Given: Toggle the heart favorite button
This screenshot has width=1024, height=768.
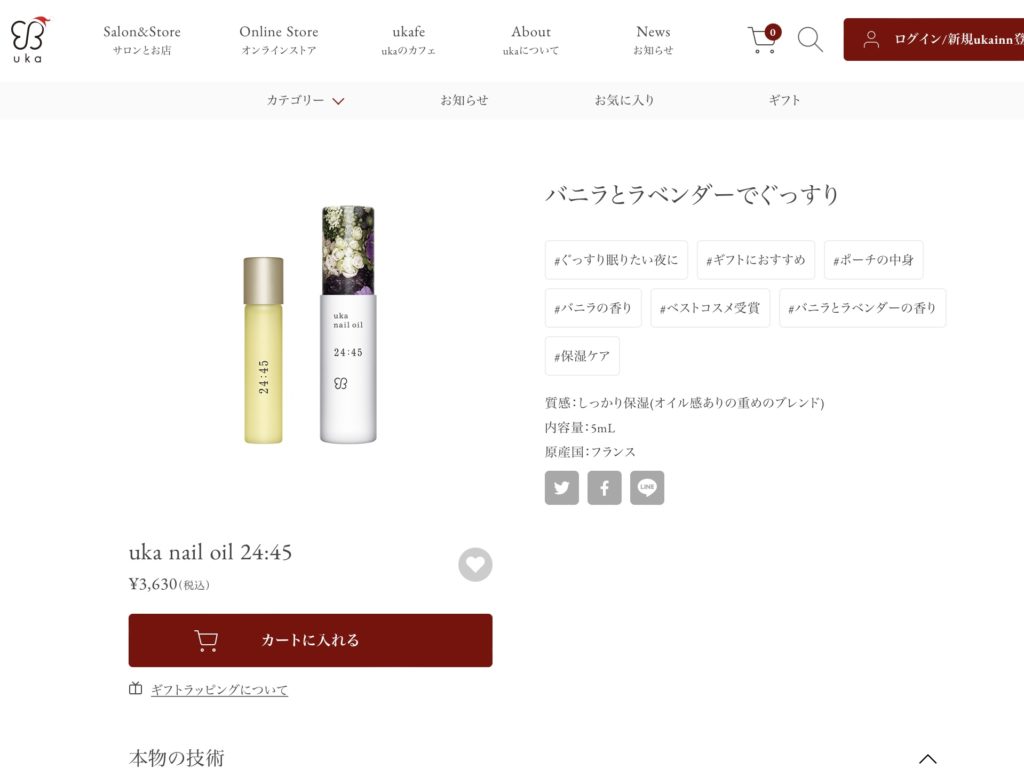Looking at the screenshot, I should pos(475,564).
